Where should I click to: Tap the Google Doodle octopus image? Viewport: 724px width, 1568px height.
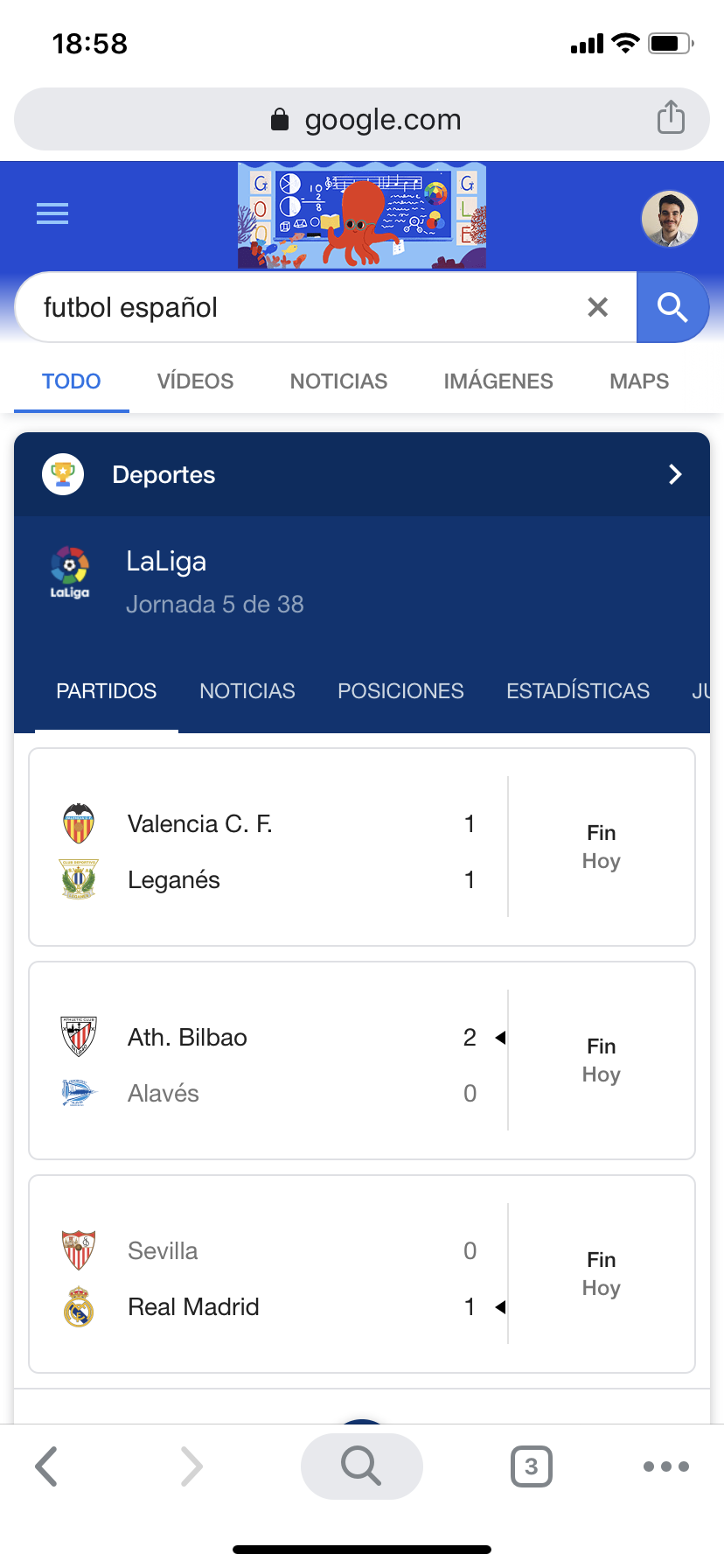click(362, 216)
